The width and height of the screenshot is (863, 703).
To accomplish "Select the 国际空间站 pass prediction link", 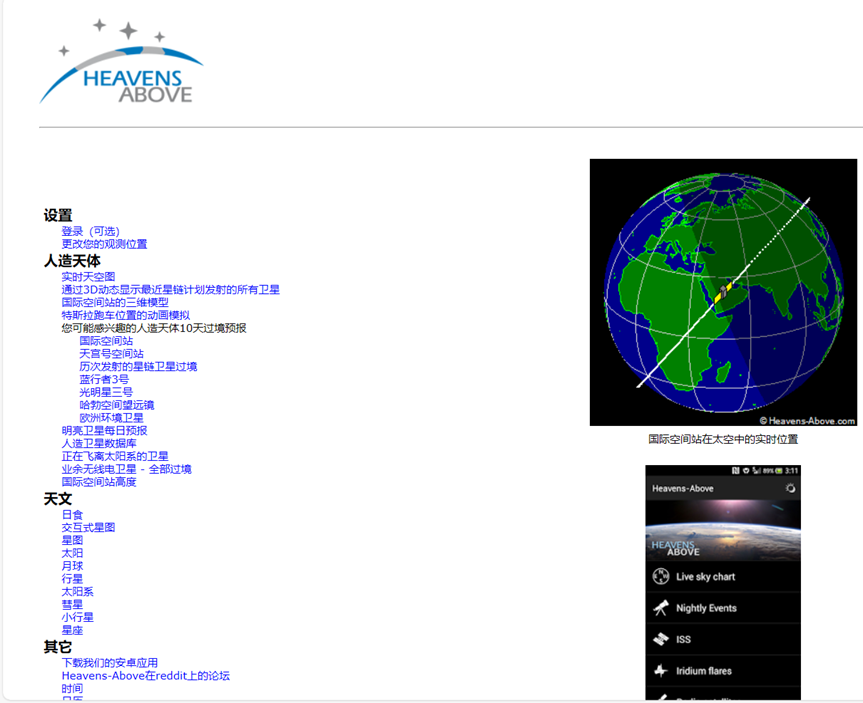I will pyautogui.click(x=106, y=341).
